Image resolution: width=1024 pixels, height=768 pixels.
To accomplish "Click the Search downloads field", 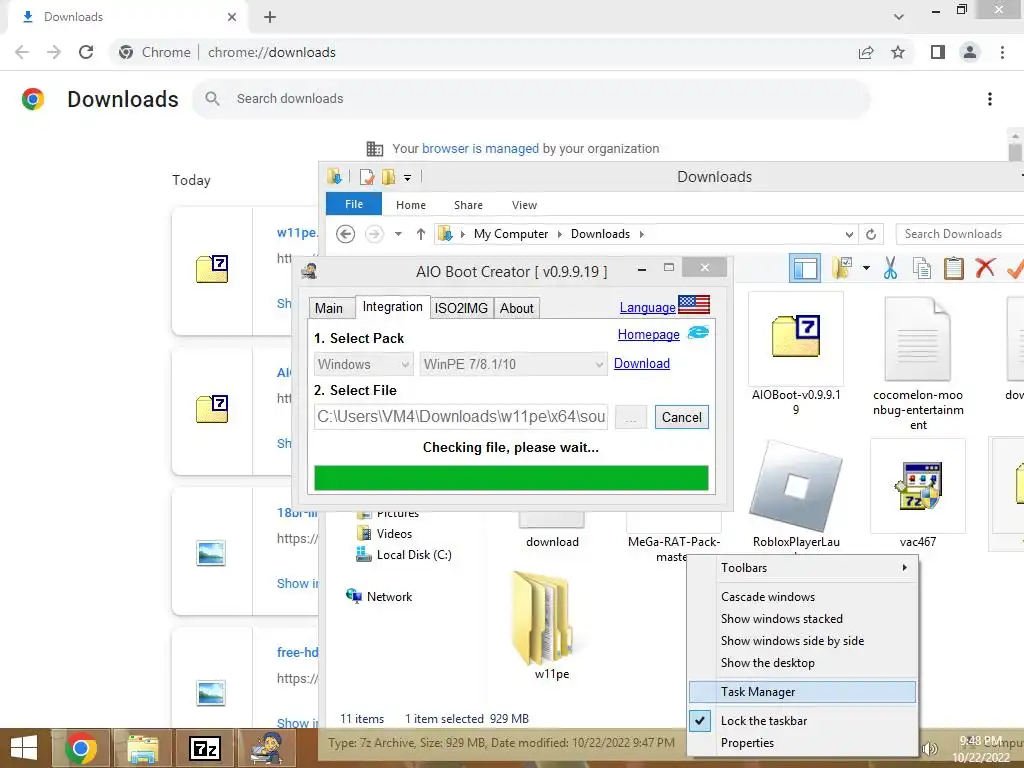I will click(531, 99).
